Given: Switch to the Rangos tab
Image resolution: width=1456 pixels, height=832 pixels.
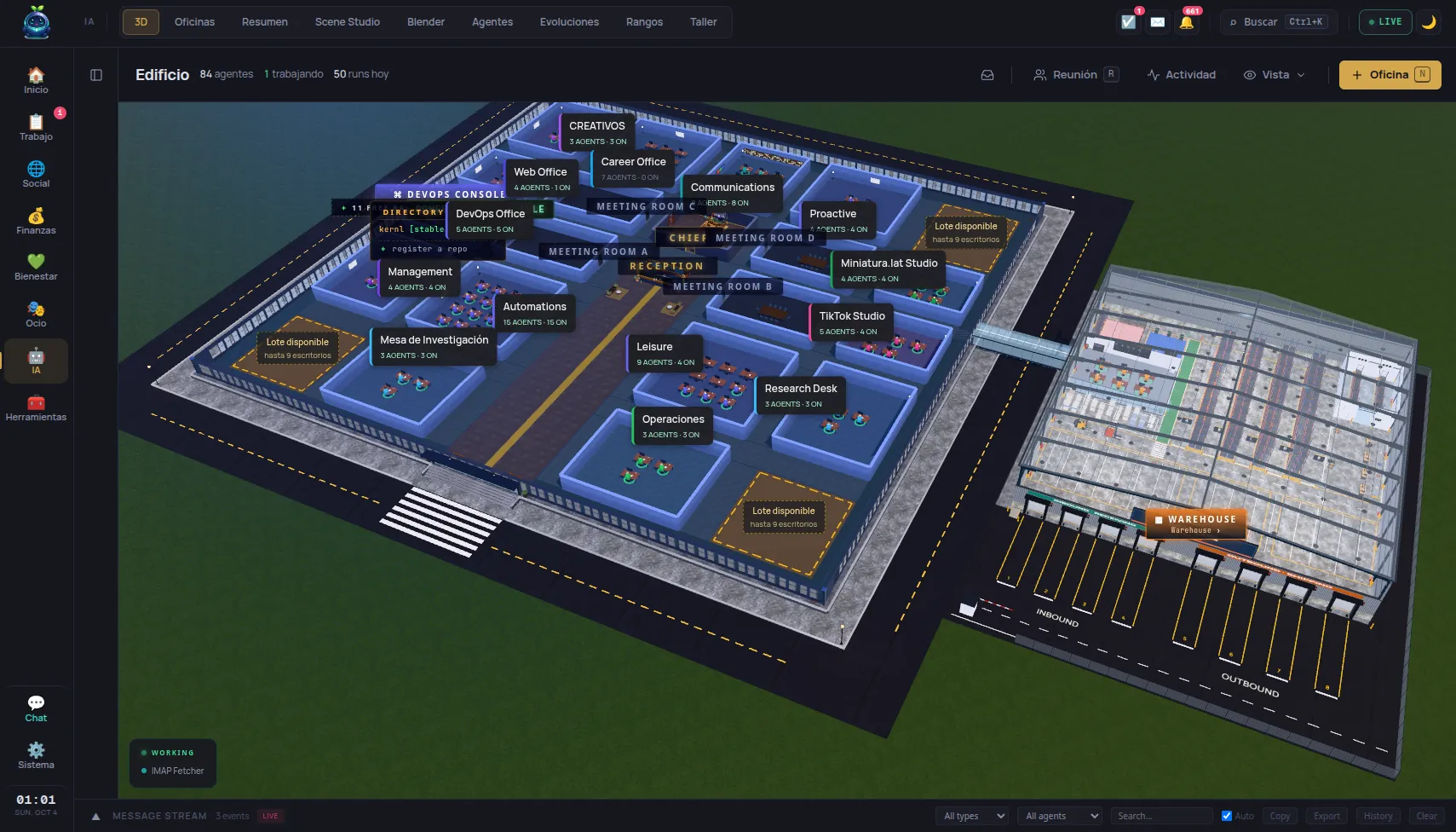Looking at the screenshot, I should coord(644,22).
